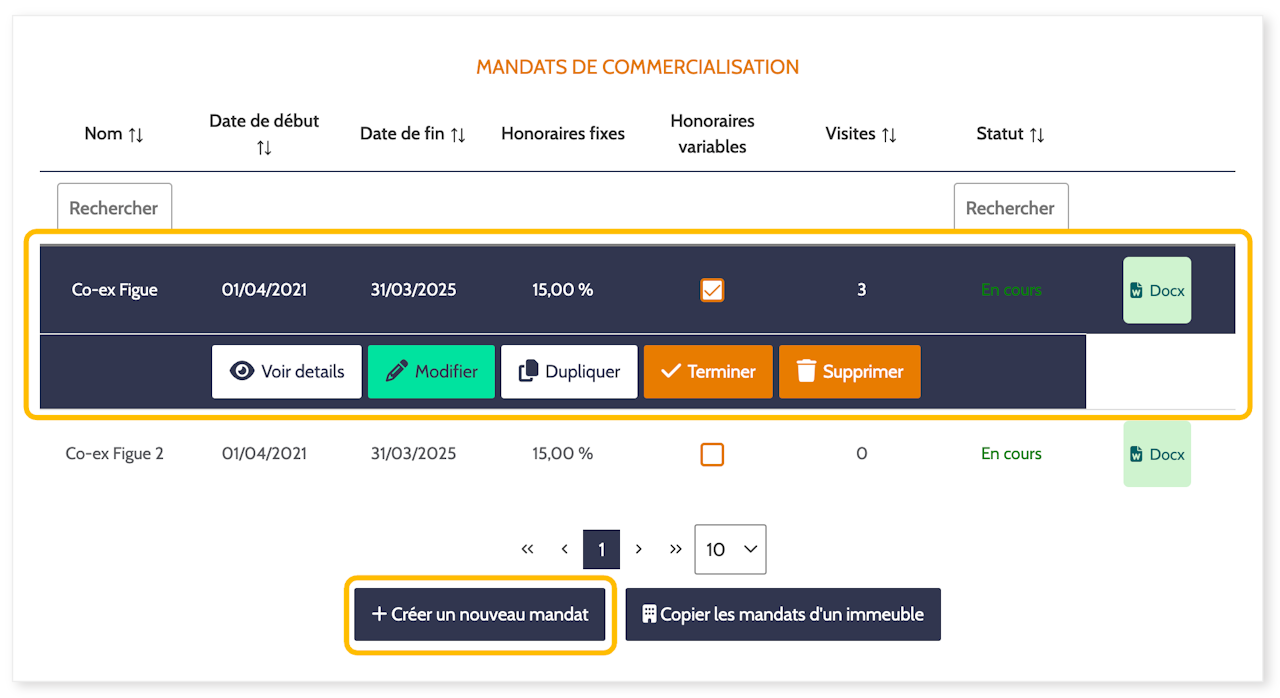Uncheck Honoraires variables for Co-ex Figue
This screenshot has height=698, width=1280.
712,290
